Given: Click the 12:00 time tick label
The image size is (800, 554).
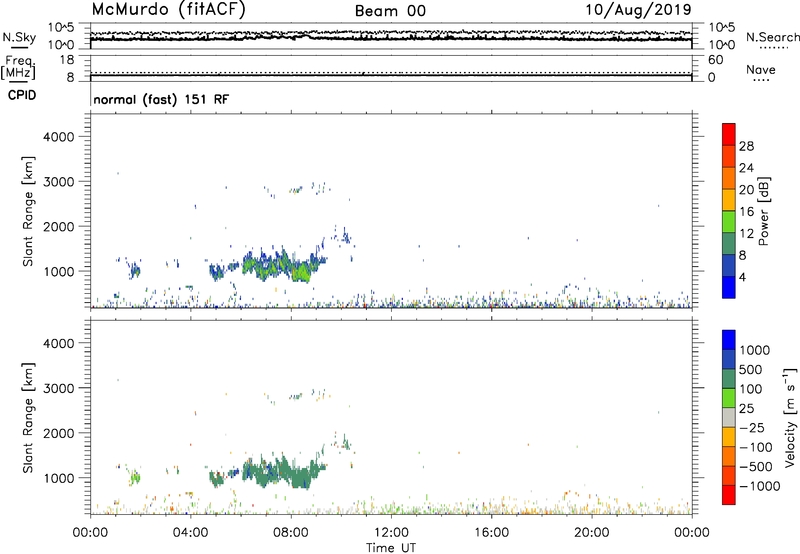Looking at the screenshot, I should click(391, 533).
